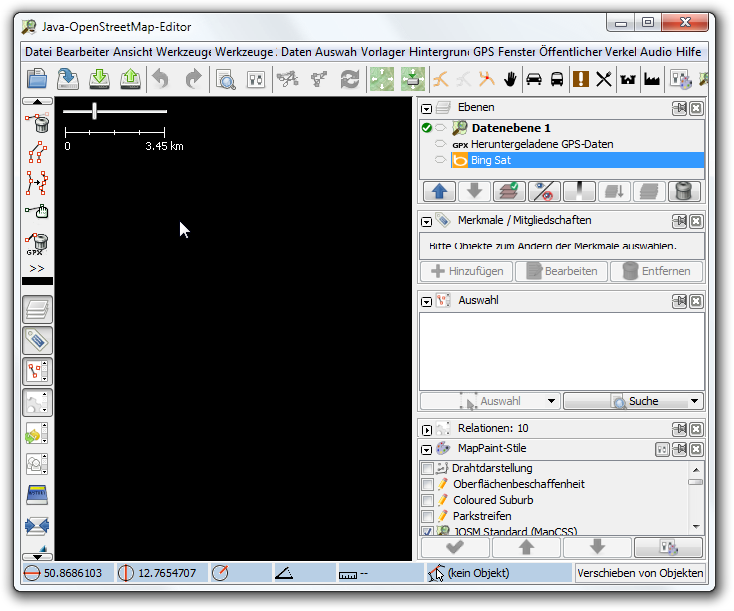Click the layer opacity gradient button

click(x=579, y=192)
